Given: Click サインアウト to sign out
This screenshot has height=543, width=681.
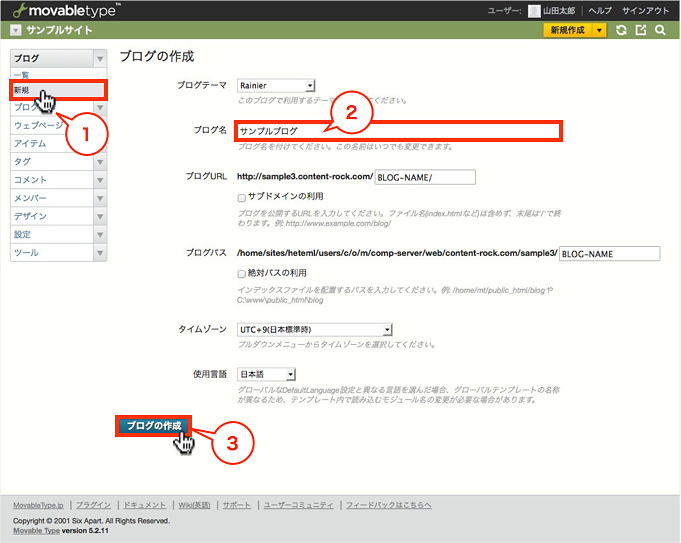Looking at the screenshot, I should (x=645, y=11).
